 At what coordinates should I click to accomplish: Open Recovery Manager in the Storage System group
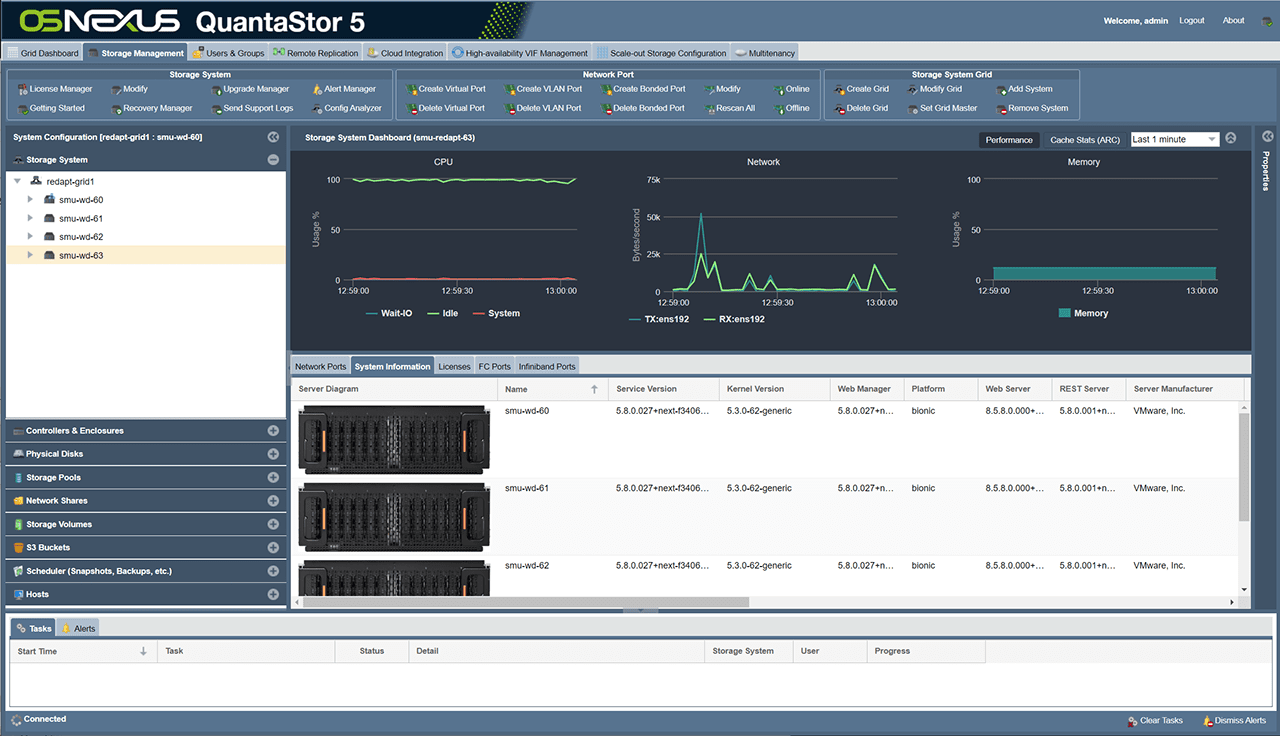tap(152, 108)
